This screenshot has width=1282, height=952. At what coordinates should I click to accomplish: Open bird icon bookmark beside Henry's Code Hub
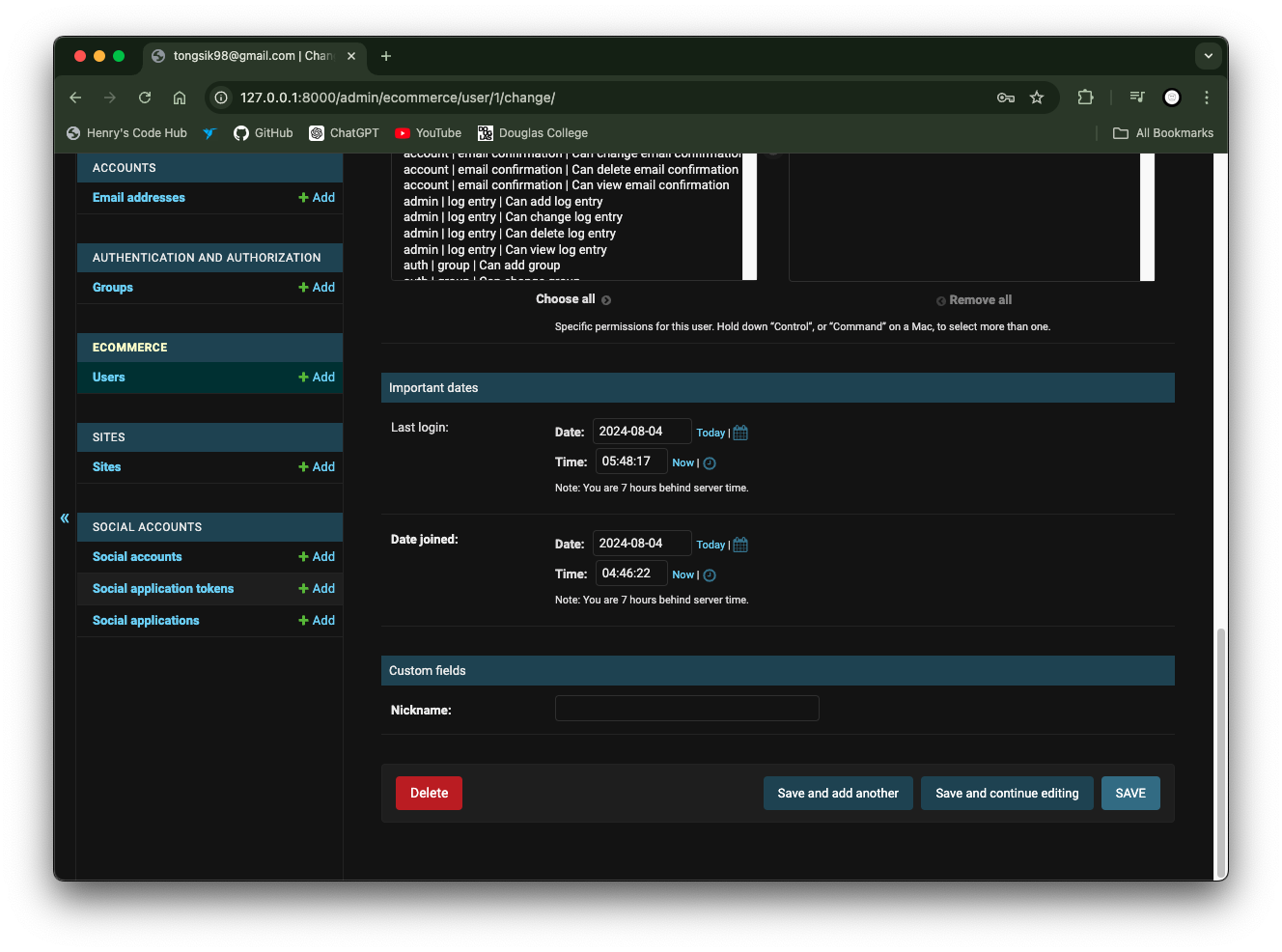tap(209, 133)
